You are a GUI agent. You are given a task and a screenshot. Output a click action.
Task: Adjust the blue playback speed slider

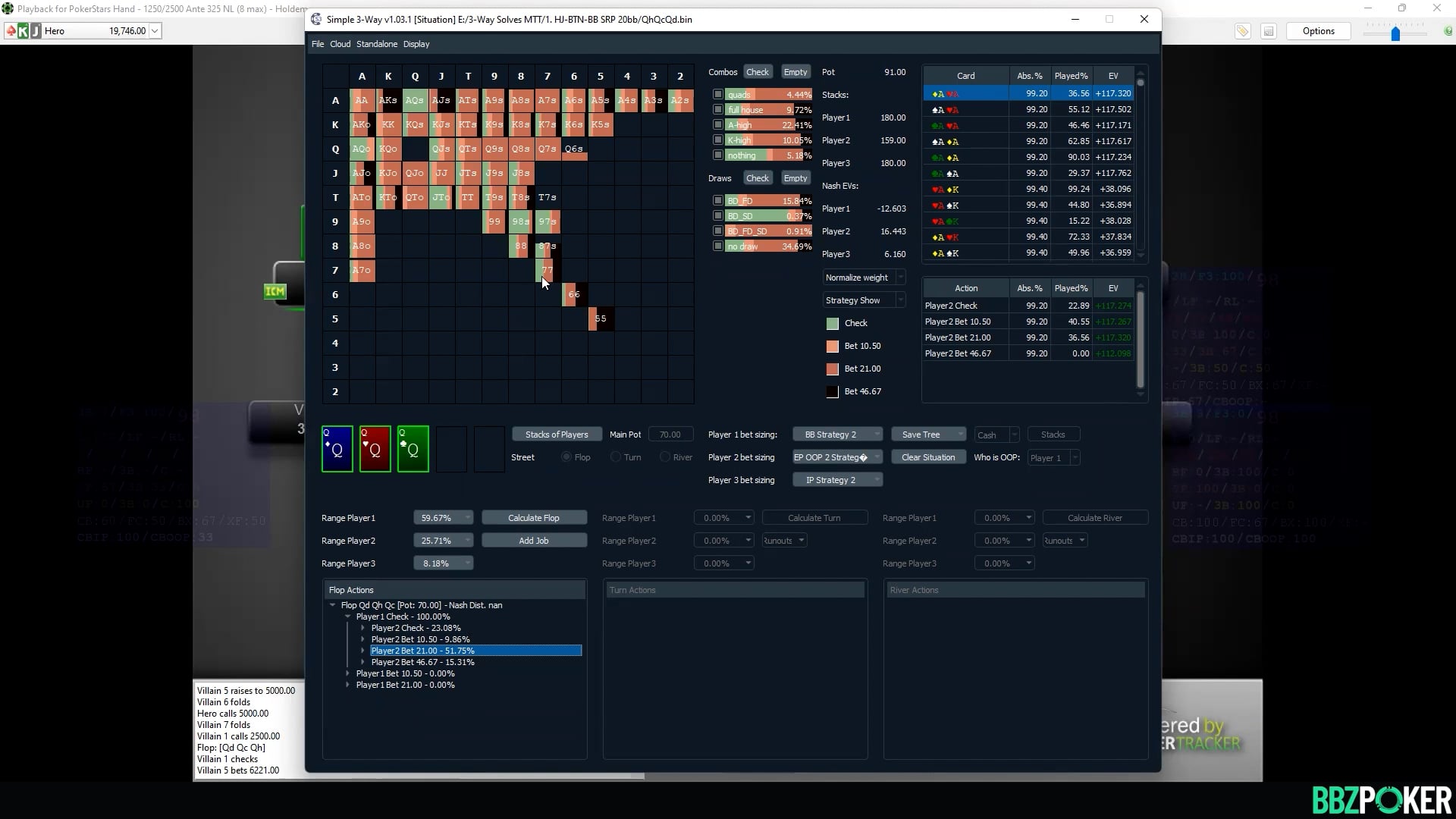[x=1395, y=34]
